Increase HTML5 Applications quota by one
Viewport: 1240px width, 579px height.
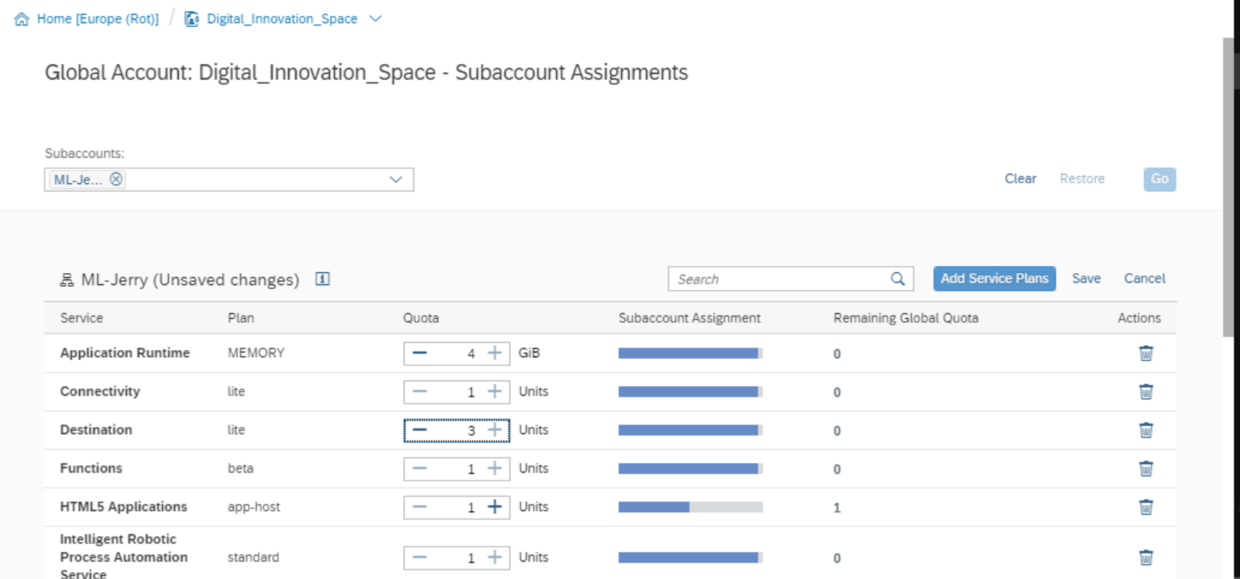[x=495, y=507]
